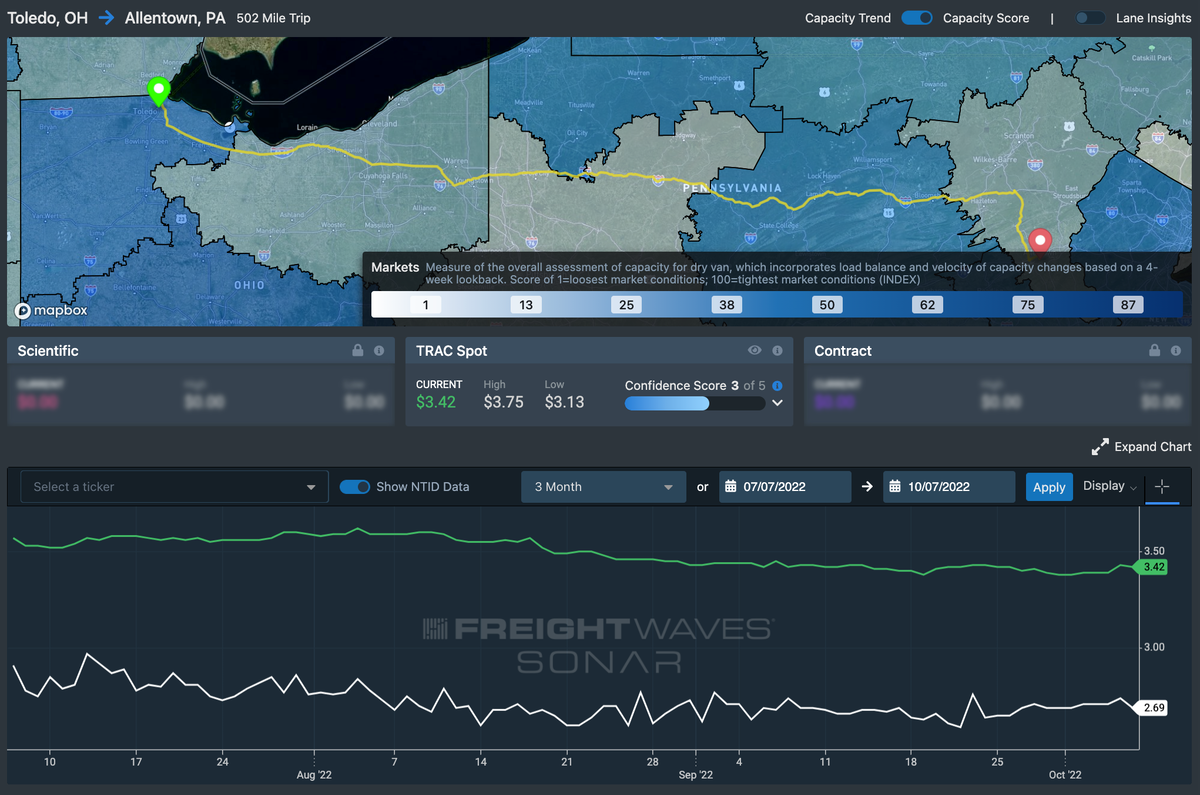The height and width of the screenshot is (795, 1200).
Task: Click the legend value 50 swatch
Action: (826, 305)
